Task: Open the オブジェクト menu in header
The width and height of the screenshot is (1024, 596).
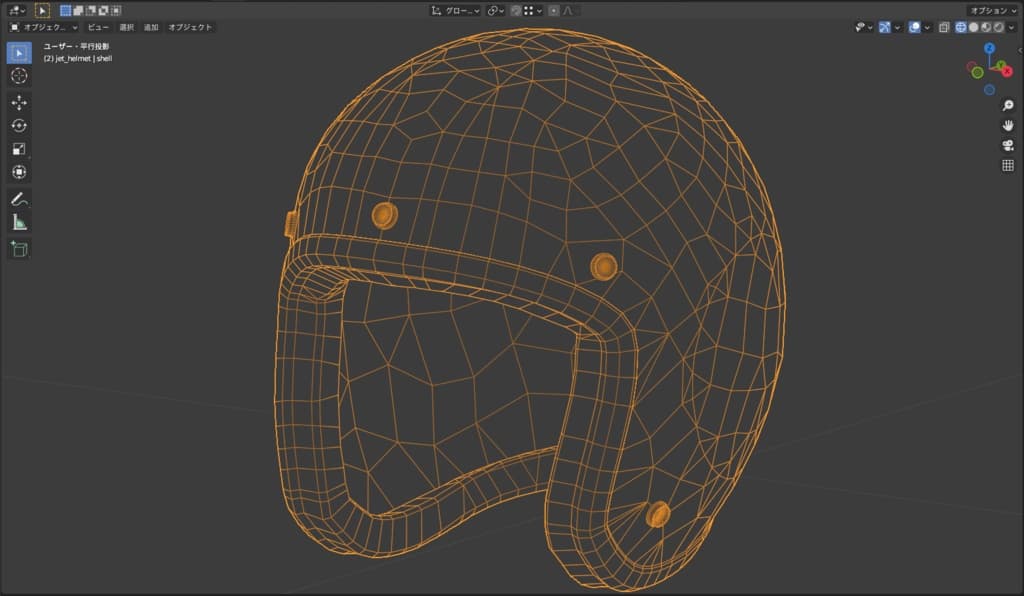Action: (190, 27)
